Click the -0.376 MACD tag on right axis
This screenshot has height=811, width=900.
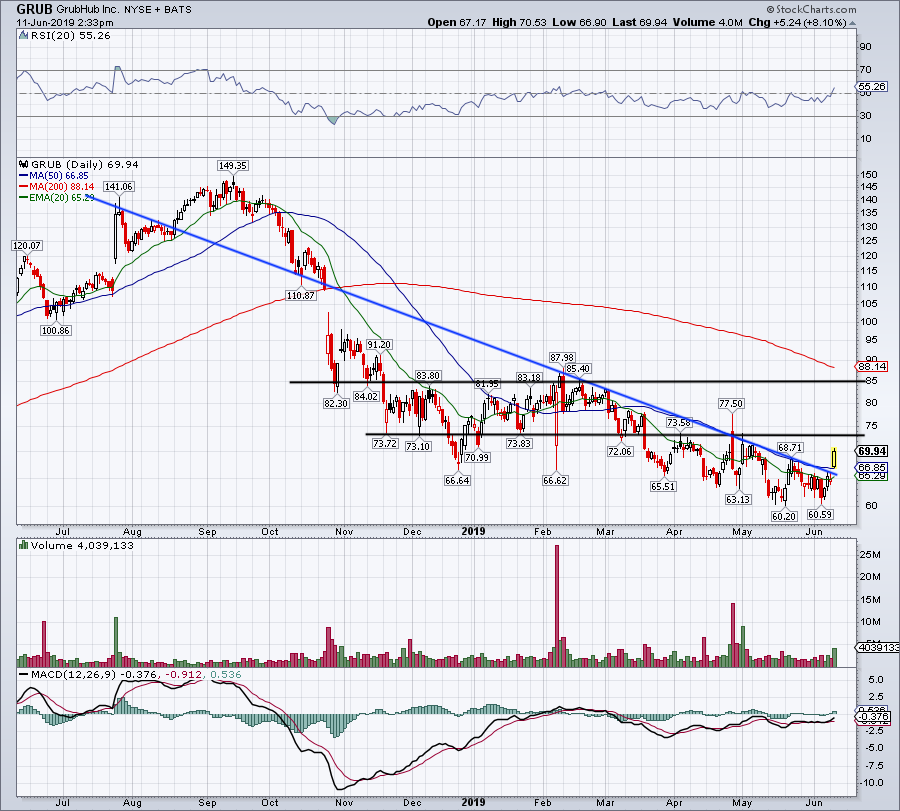point(873,717)
